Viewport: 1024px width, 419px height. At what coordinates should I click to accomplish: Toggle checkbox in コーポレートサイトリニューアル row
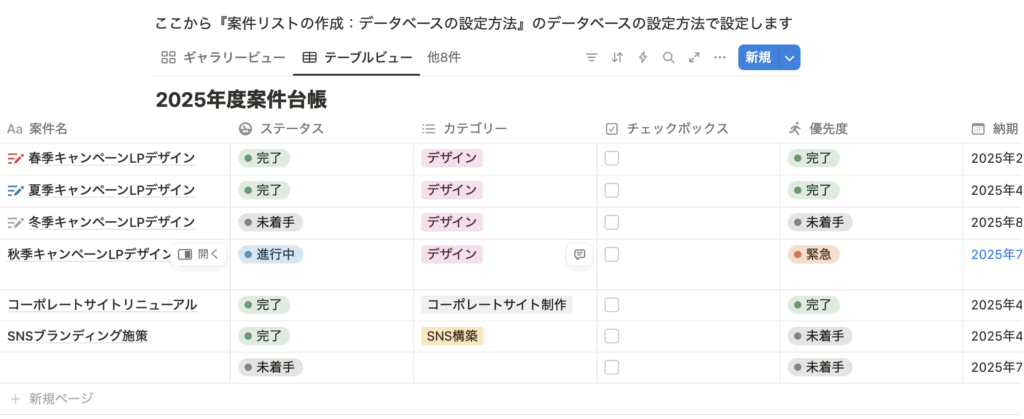tap(612, 304)
